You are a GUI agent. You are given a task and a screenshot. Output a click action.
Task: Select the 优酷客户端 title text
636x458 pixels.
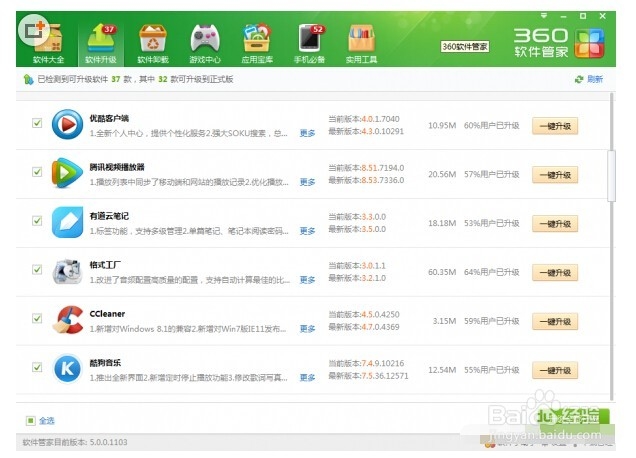[x=109, y=118]
